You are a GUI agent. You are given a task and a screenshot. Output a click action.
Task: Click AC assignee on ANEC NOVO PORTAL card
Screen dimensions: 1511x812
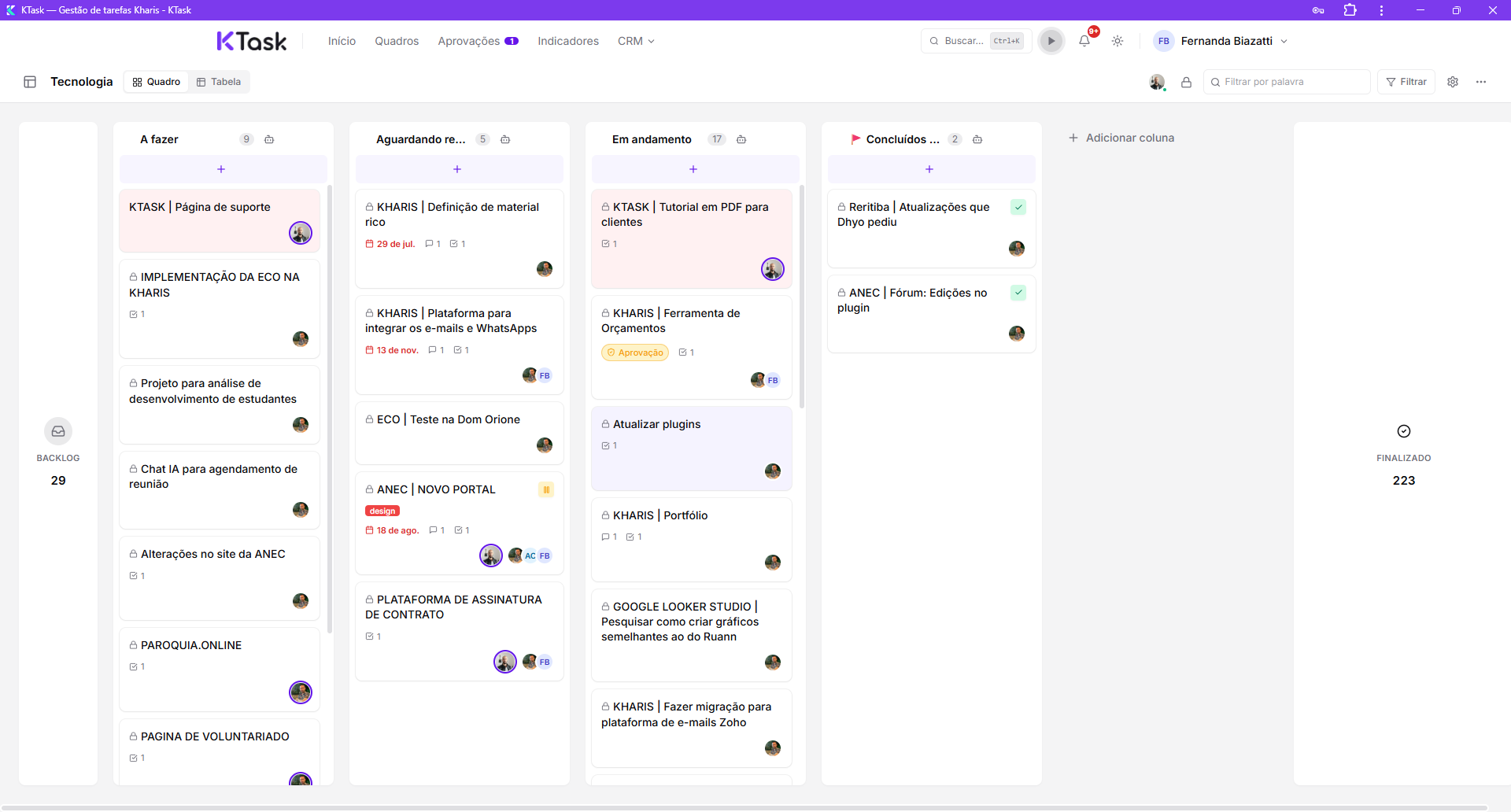(530, 555)
